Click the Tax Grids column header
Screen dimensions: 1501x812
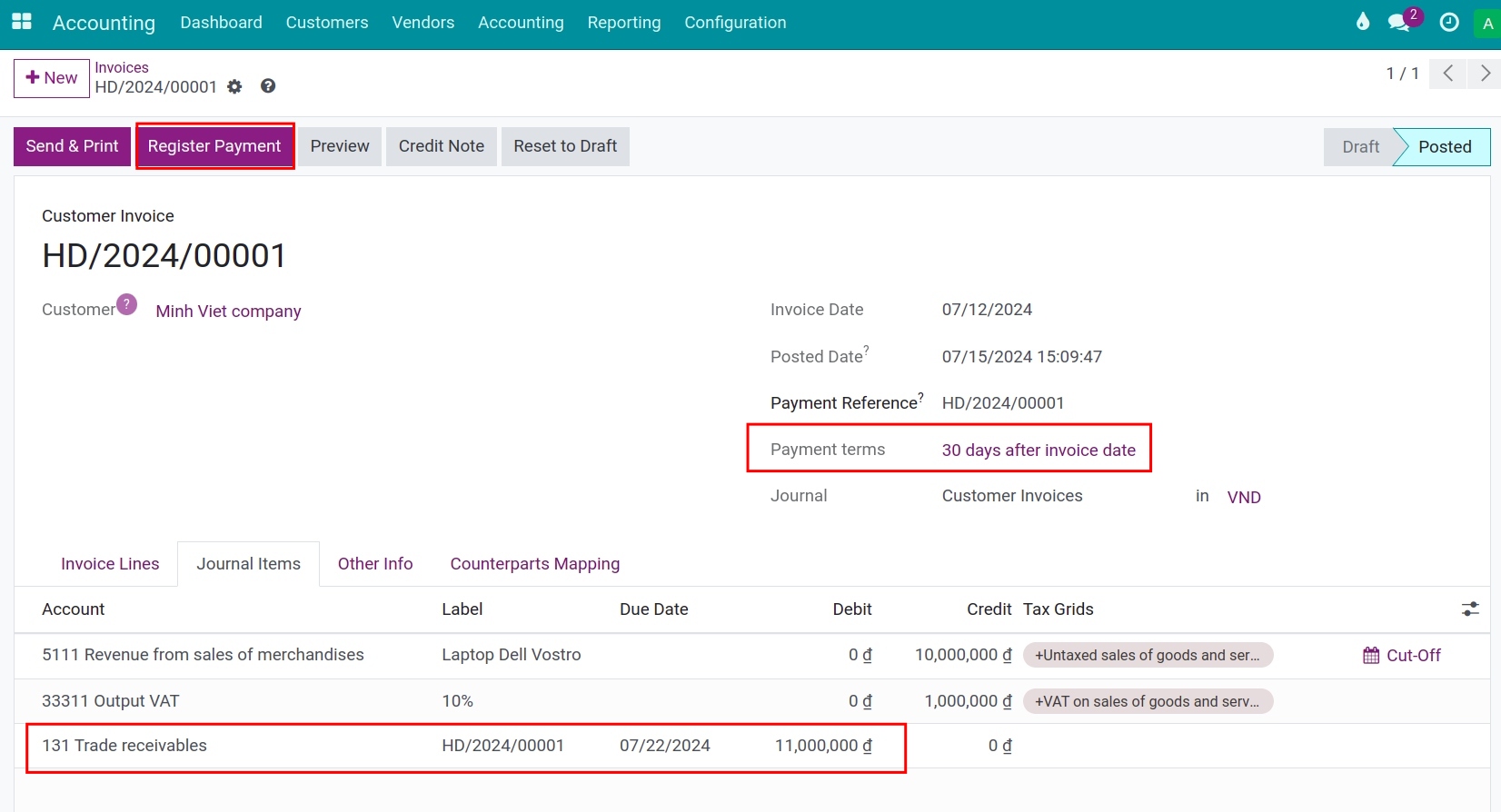point(1059,609)
